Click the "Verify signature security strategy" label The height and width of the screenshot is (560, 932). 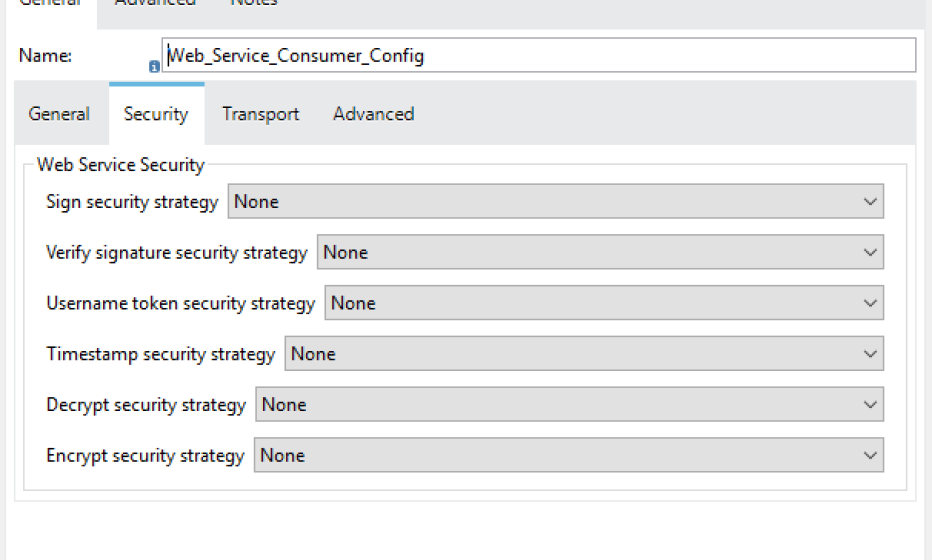pyautogui.click(x=177, y=253)
